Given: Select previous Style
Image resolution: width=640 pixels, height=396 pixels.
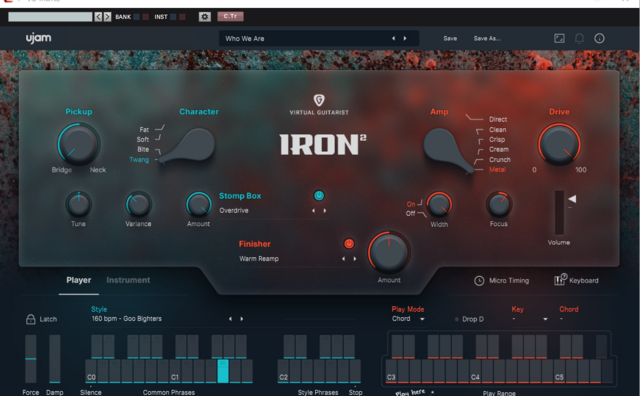Looking at the screenshot, I should pyautogui.click(x=230, y=319).
